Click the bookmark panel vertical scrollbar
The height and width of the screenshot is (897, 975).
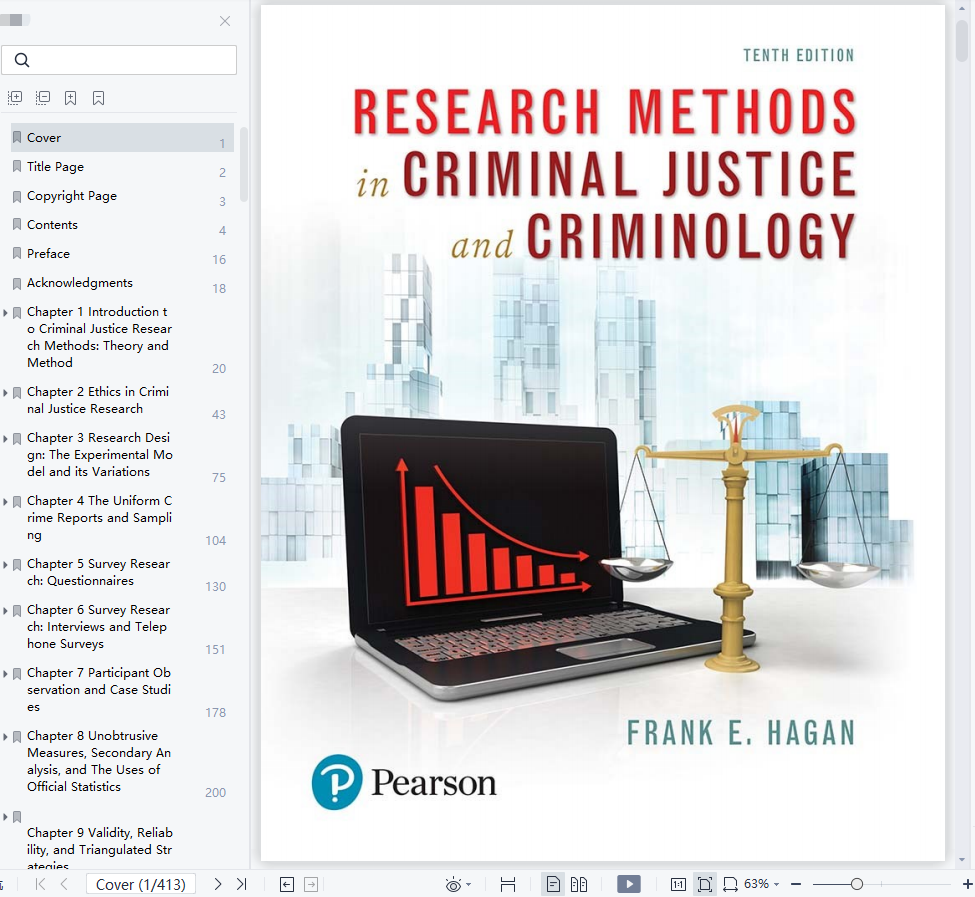(244, 164)
